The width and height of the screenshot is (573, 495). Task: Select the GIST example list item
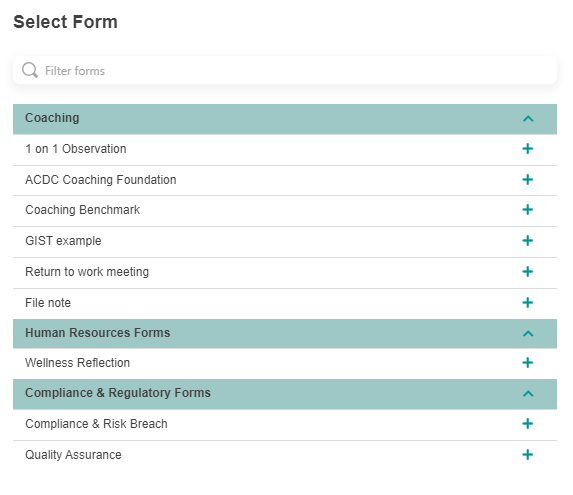285,242
